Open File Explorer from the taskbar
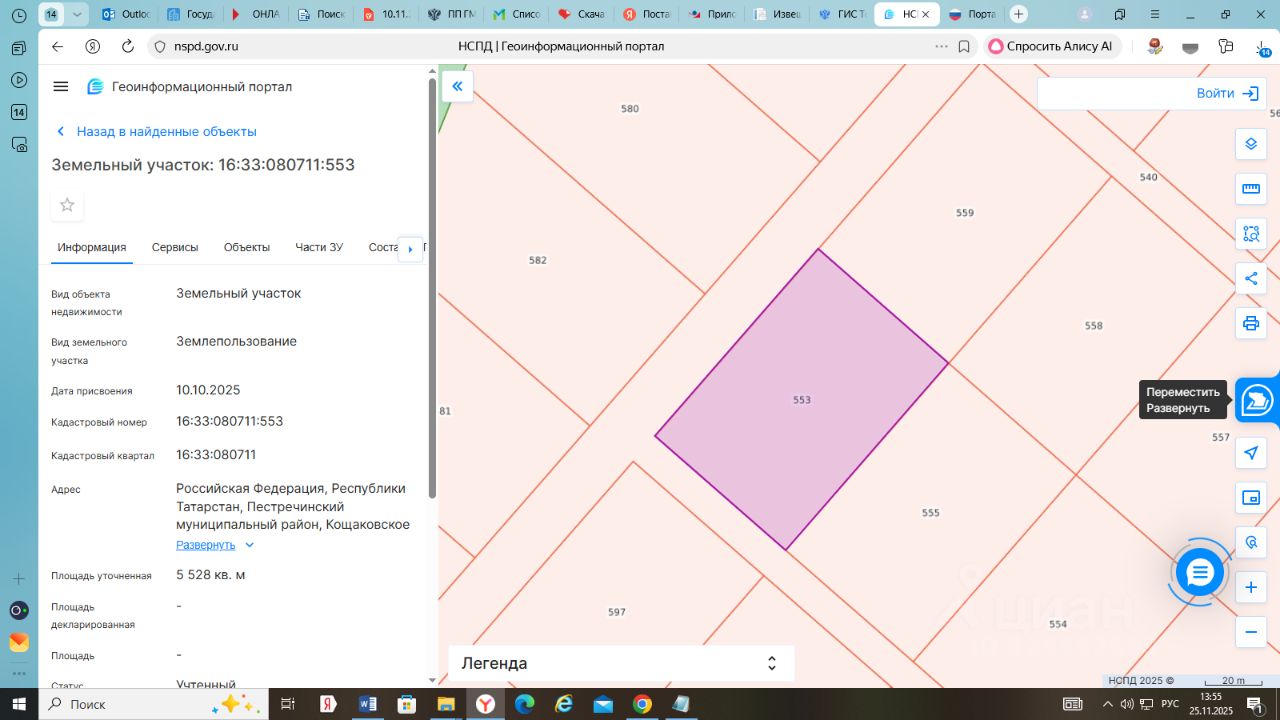The height and width of the screenshot is (720, 1280). pyautogui.click(x=446, y=704)
